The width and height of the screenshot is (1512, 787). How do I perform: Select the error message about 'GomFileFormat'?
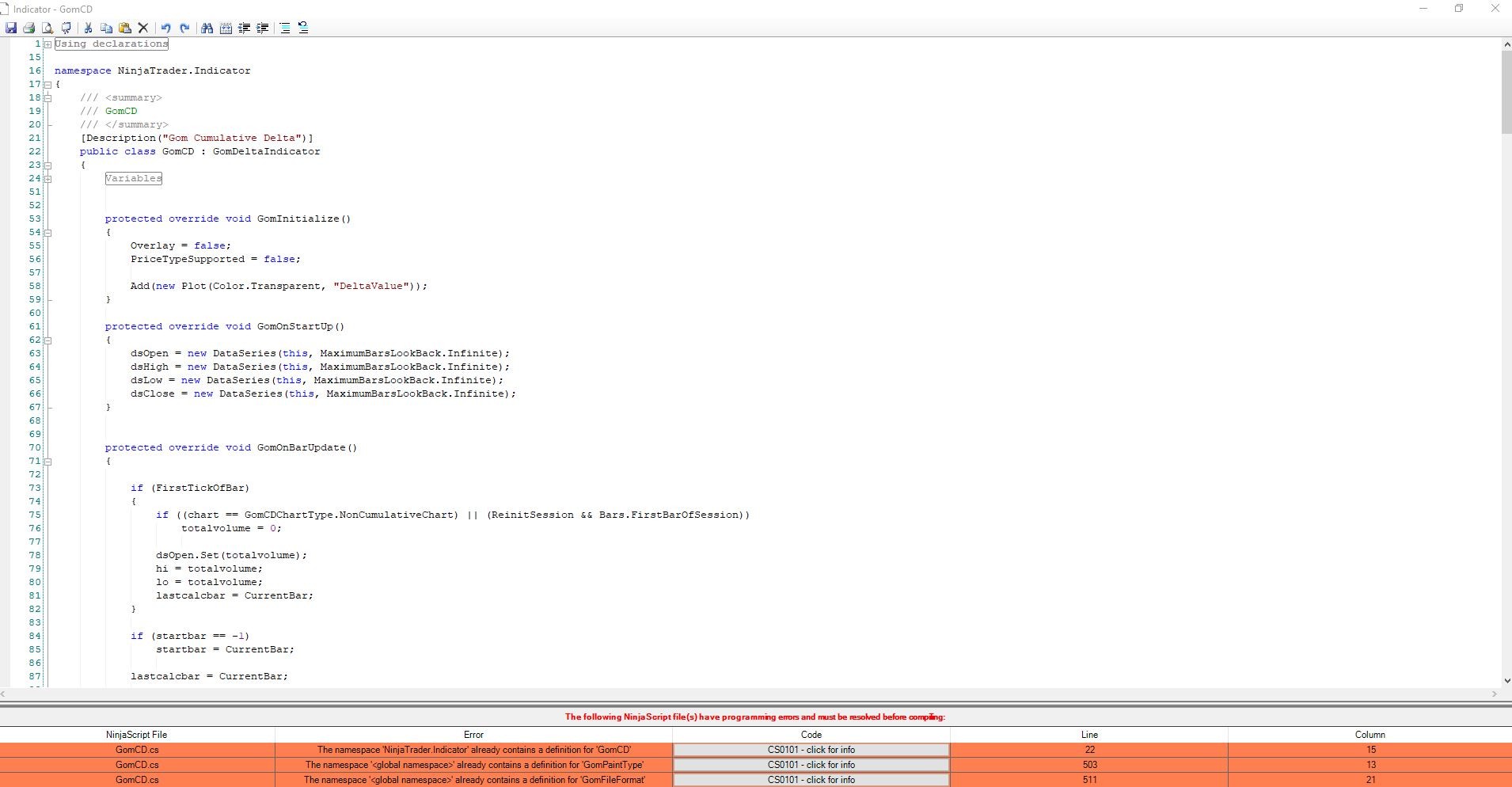(474, 780)
